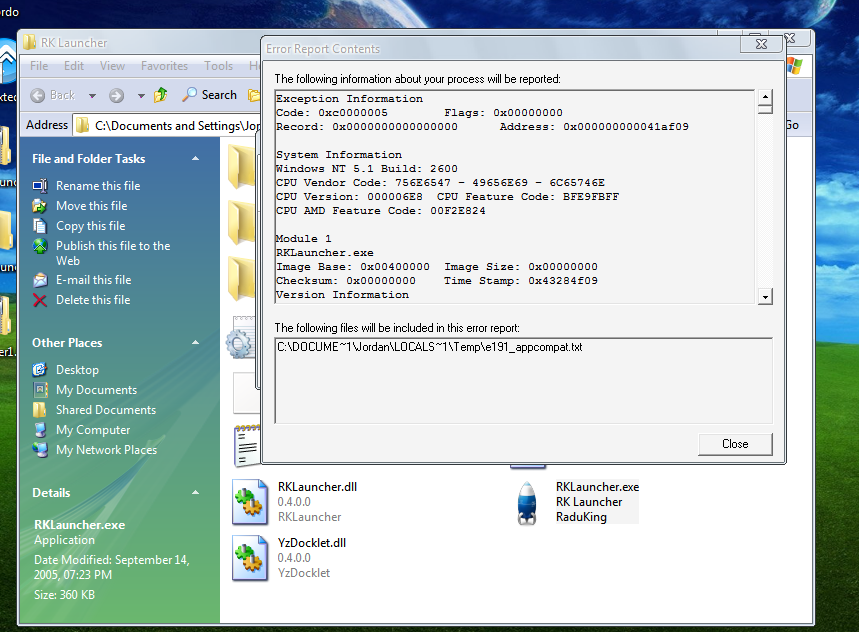
Task: Go up one folder with the Up icon
Action: click(161, 95)
